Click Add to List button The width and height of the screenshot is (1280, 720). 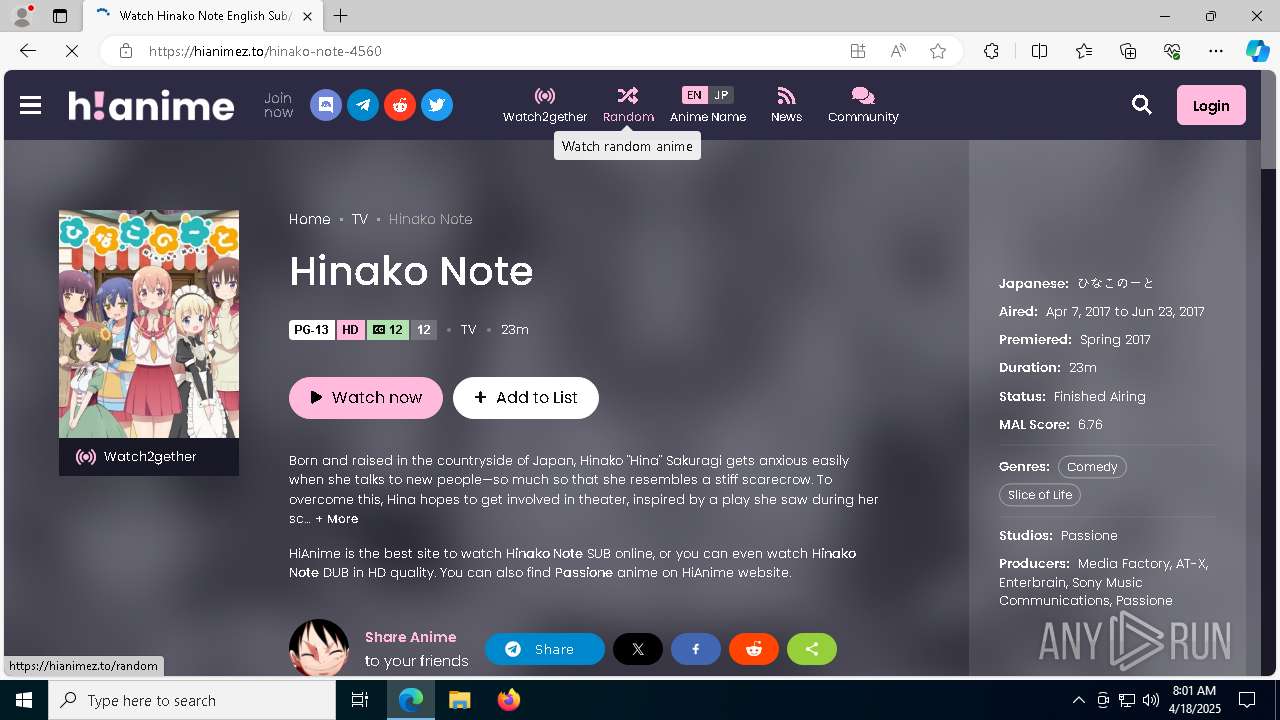(526, 398)
